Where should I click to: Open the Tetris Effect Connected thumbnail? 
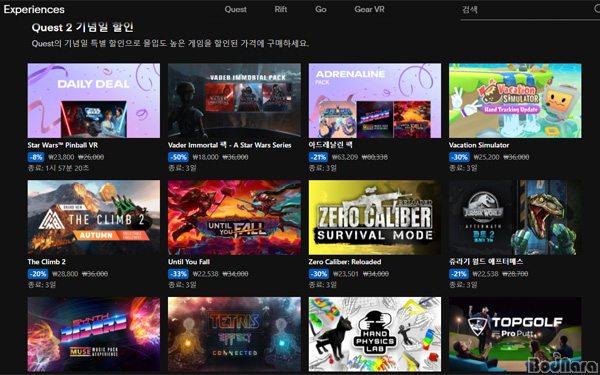coord(234,334)
